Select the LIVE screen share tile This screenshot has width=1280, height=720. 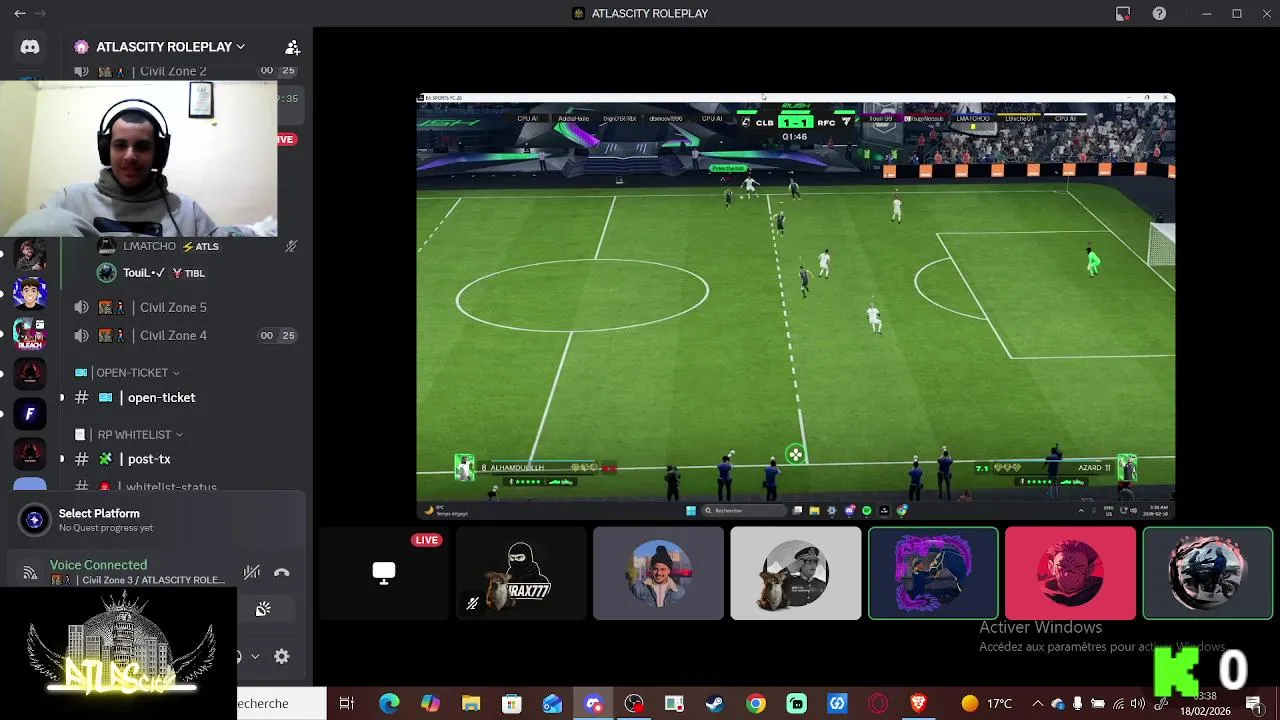[384, 573]
